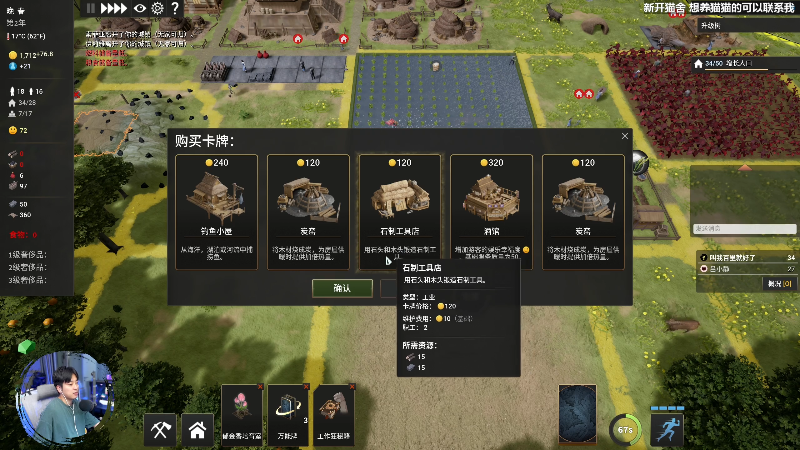Screen dimensions: 800x450
Task: Activate the running man sprint icon
Action: point(667,430)
